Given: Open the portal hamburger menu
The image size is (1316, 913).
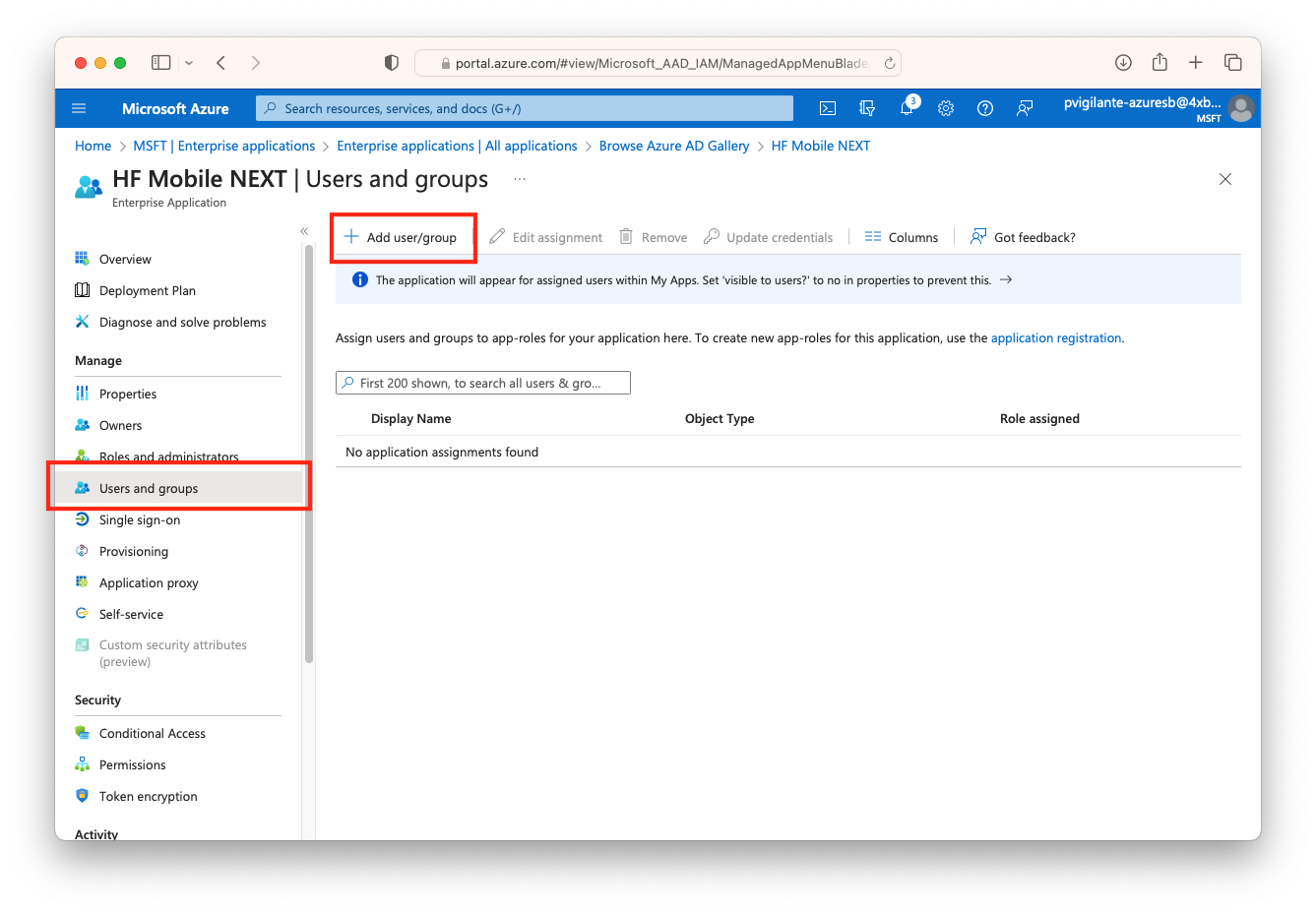Looking at the screenshot, I should 79,108.
